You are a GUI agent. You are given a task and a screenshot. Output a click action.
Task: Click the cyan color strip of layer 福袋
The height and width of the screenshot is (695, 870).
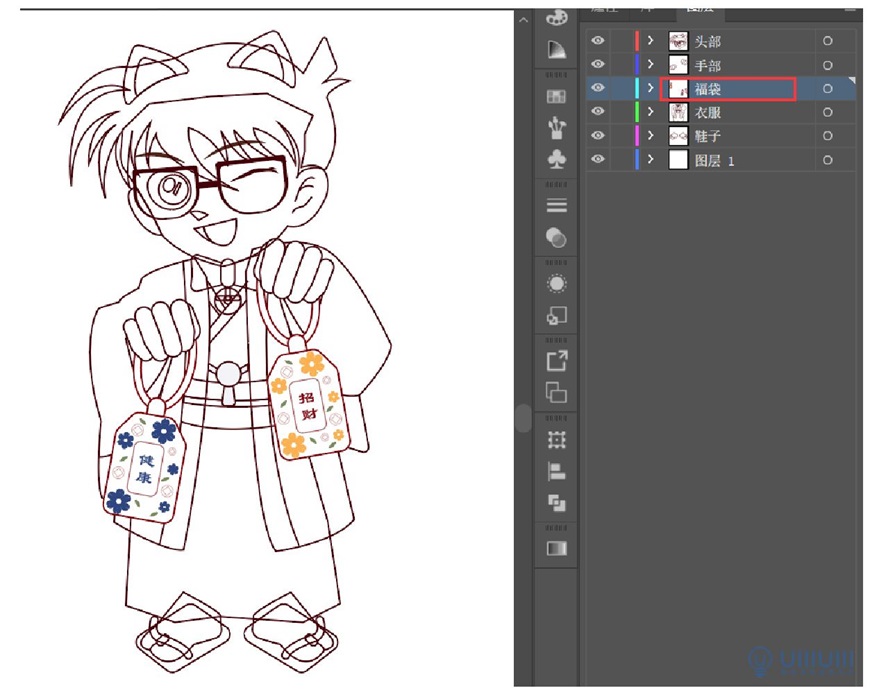click(637, 88)
